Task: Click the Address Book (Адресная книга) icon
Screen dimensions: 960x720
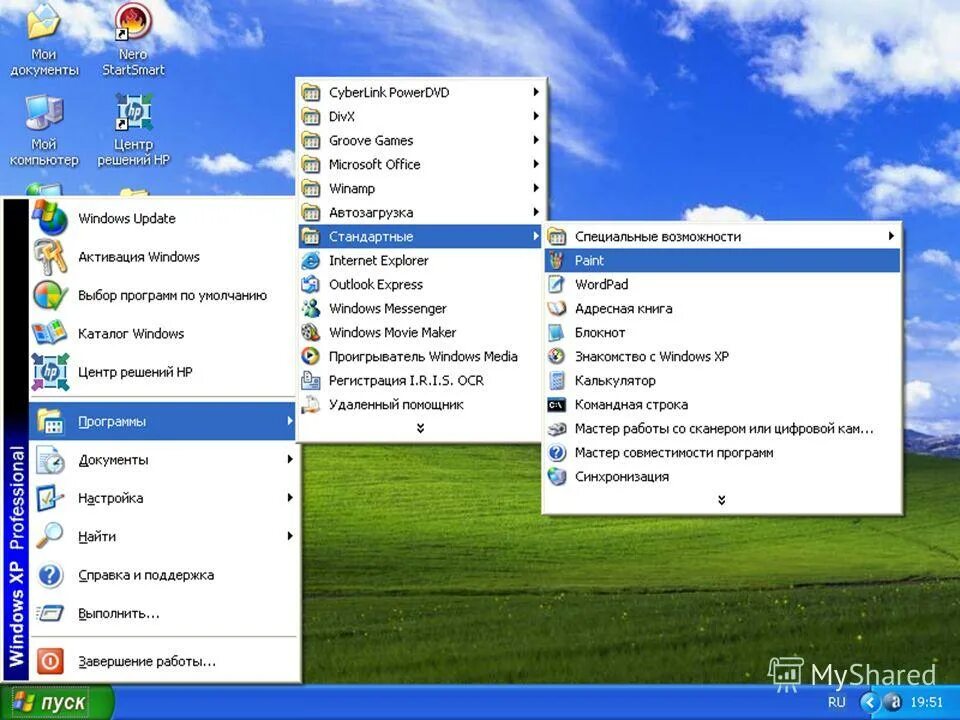Action: tap(557, 308)
